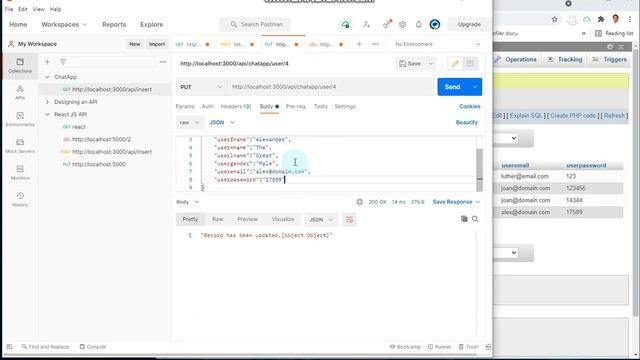Click the invite user icon in header
The height and width of the screenshot is (360, 640).
click(366, 24)
